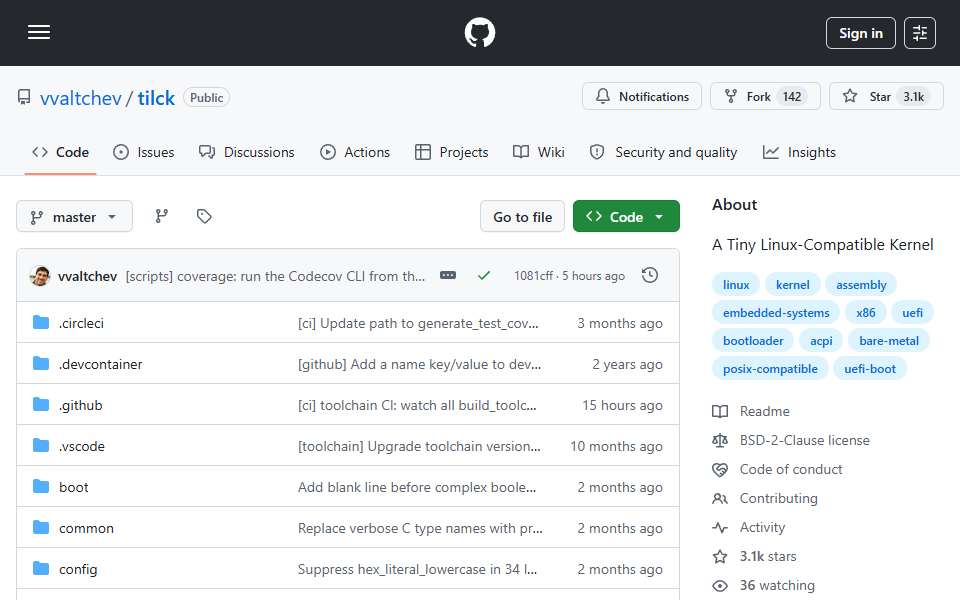Click the repository icon before vvaltchev
This screenshot has height=600, width=960.
coord(24,97)
